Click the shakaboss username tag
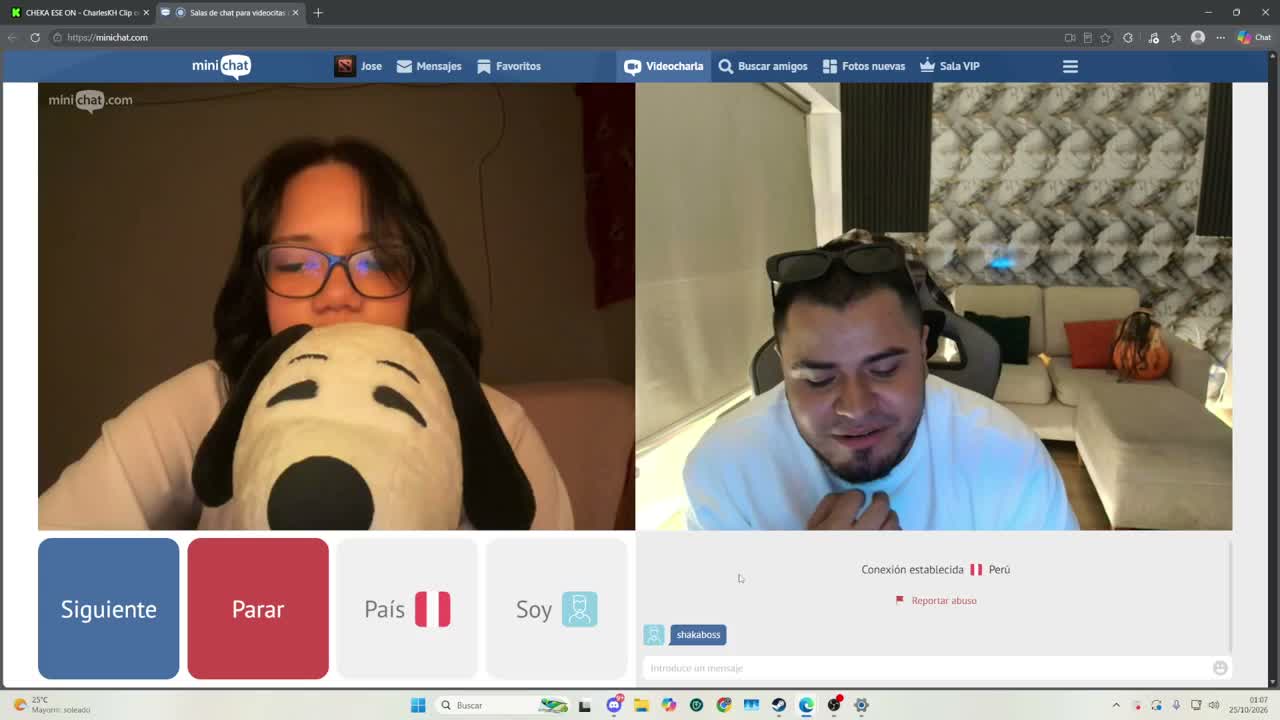The width and height of the screenshot is (1280, 720). (698, 635)
